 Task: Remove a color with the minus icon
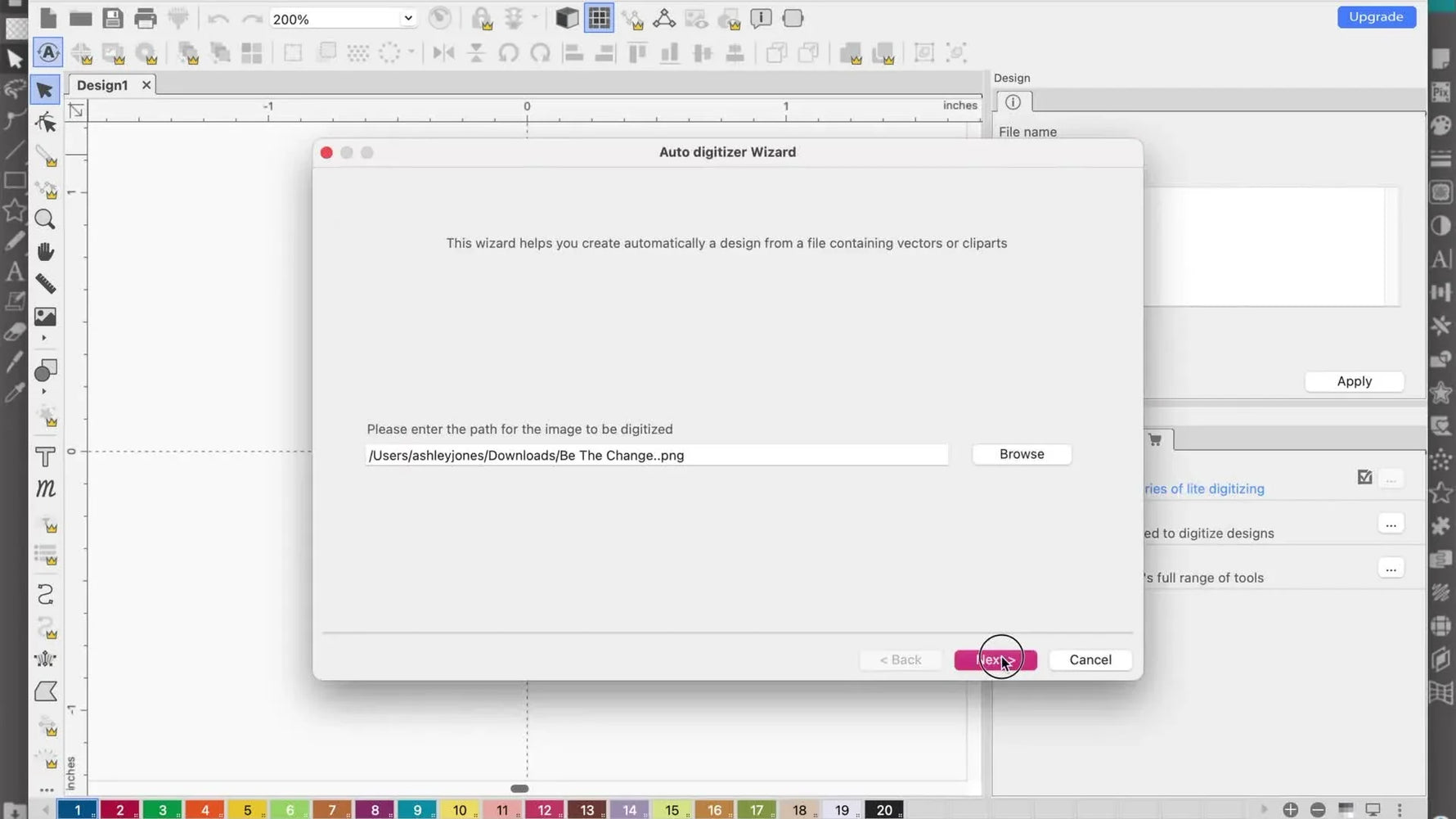(x=1318, y=809)
